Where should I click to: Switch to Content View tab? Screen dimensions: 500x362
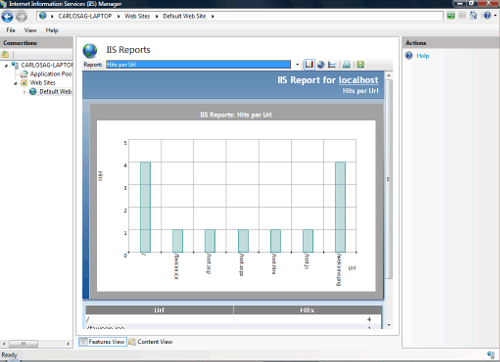coord(151,342)
